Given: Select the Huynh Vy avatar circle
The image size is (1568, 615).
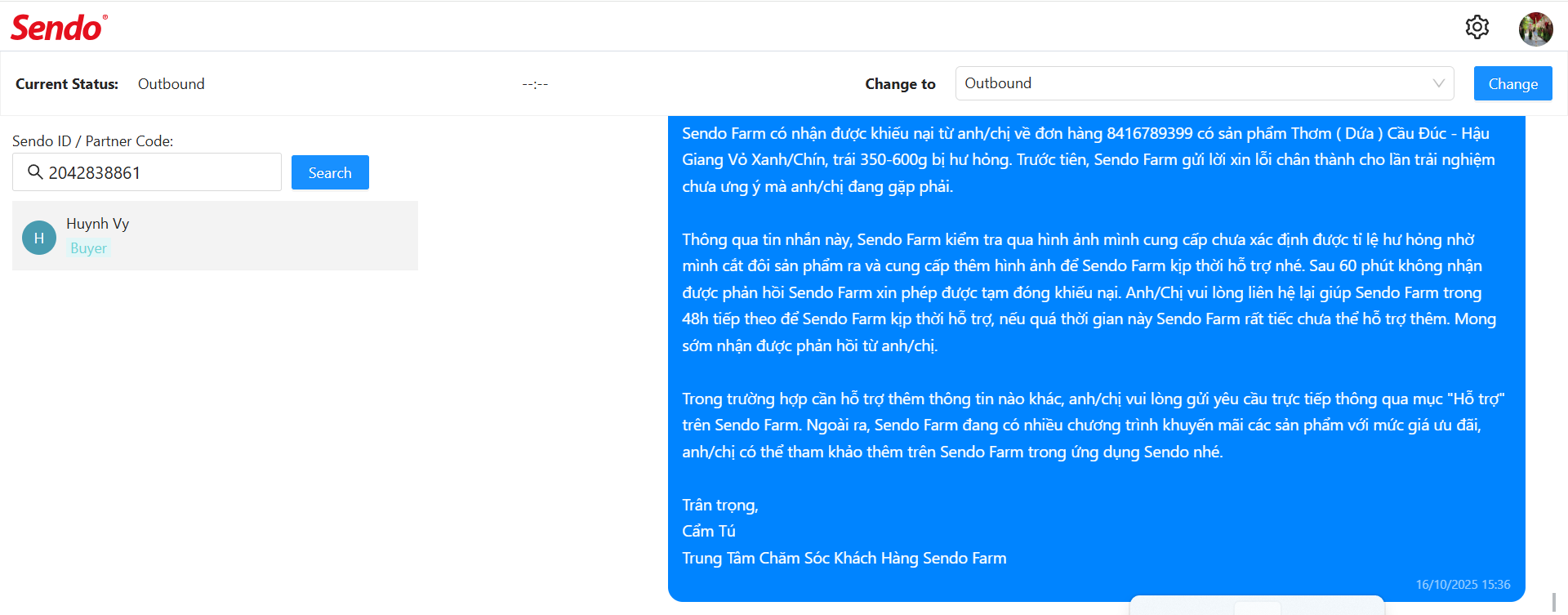Looking at the screenshot, I should pyautogui.click(x=39, y=238).
